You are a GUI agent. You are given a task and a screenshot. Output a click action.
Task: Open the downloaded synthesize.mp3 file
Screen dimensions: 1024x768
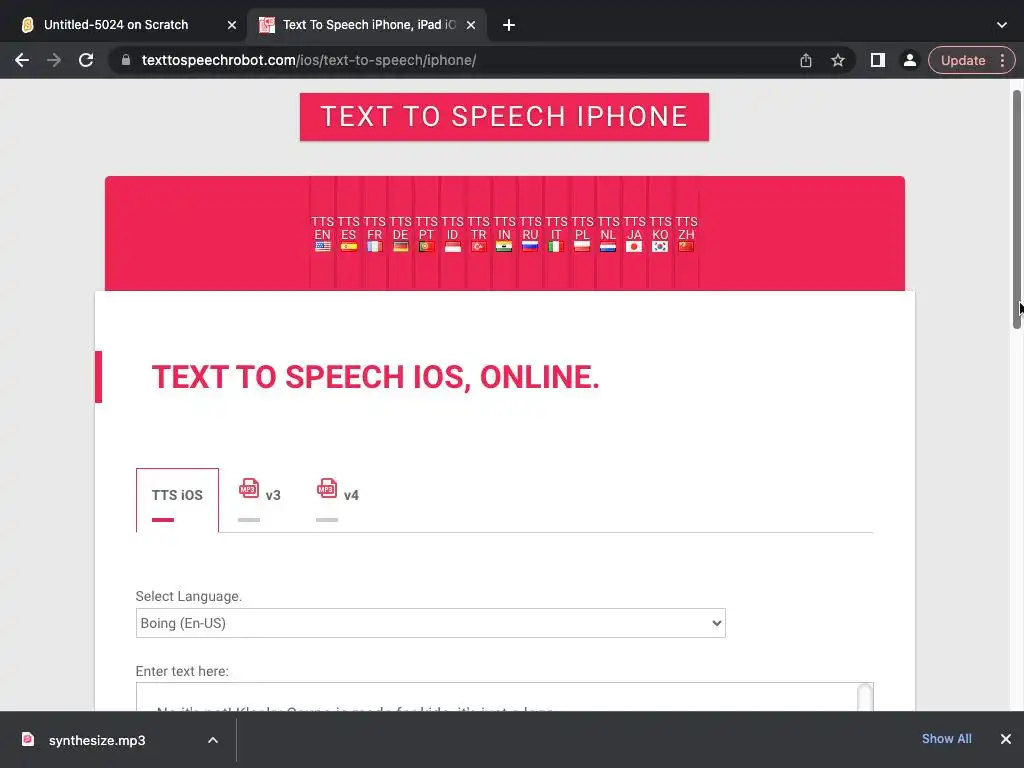(98, 740)
